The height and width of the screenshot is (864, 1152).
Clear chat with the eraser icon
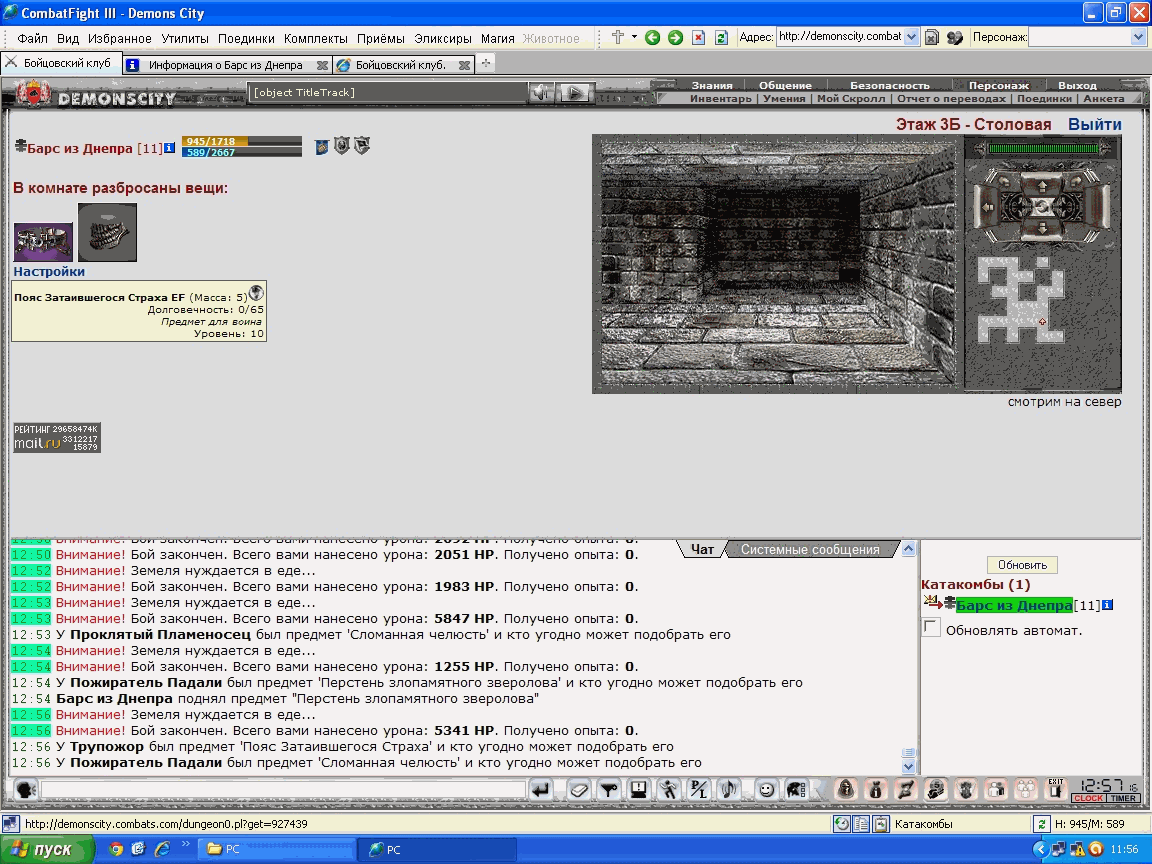(x=579, y=790)
